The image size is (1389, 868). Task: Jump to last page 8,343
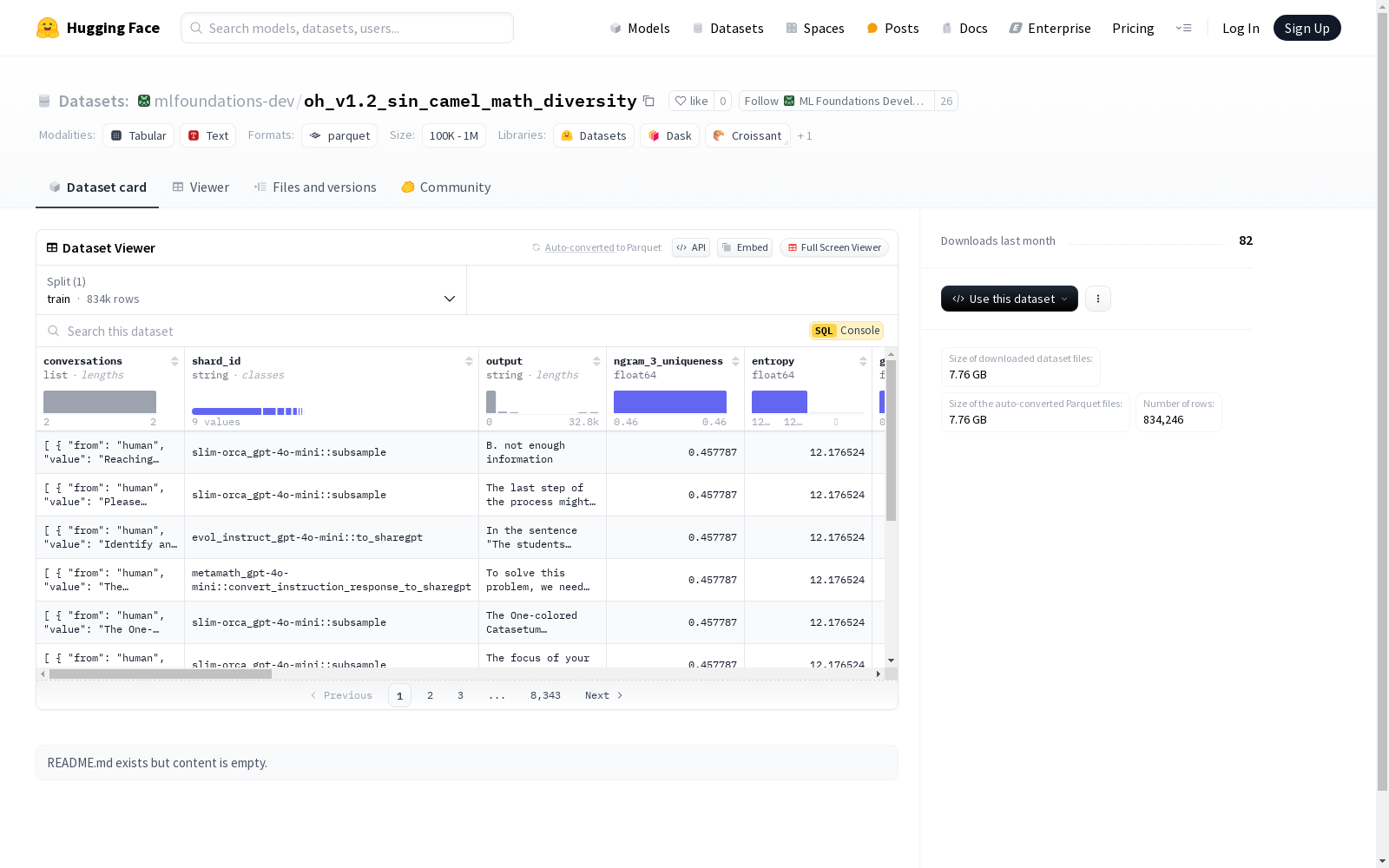[x=545, y=695]
